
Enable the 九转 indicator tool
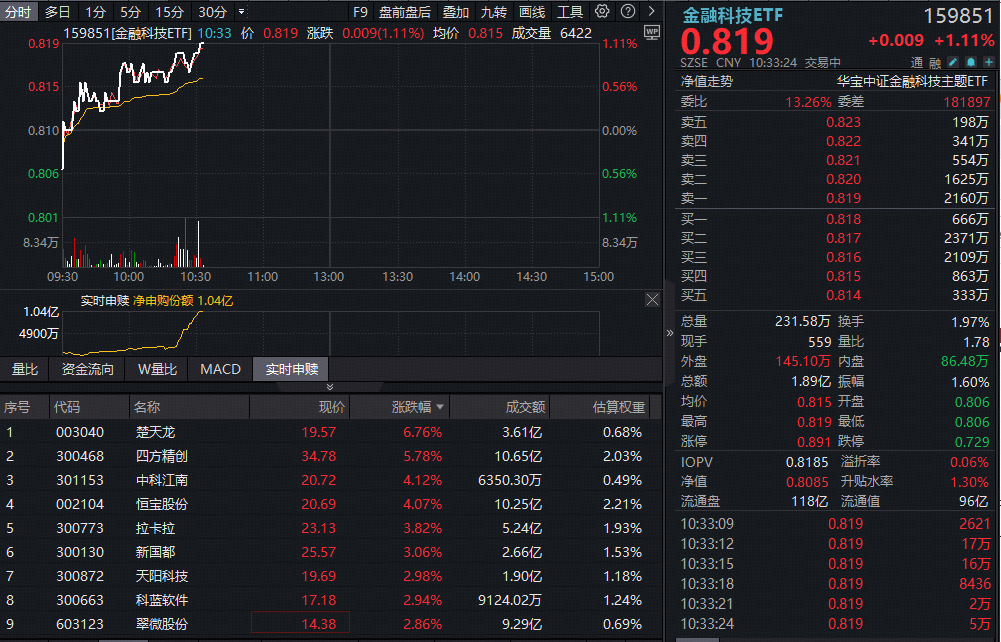(x=494, y=11)
